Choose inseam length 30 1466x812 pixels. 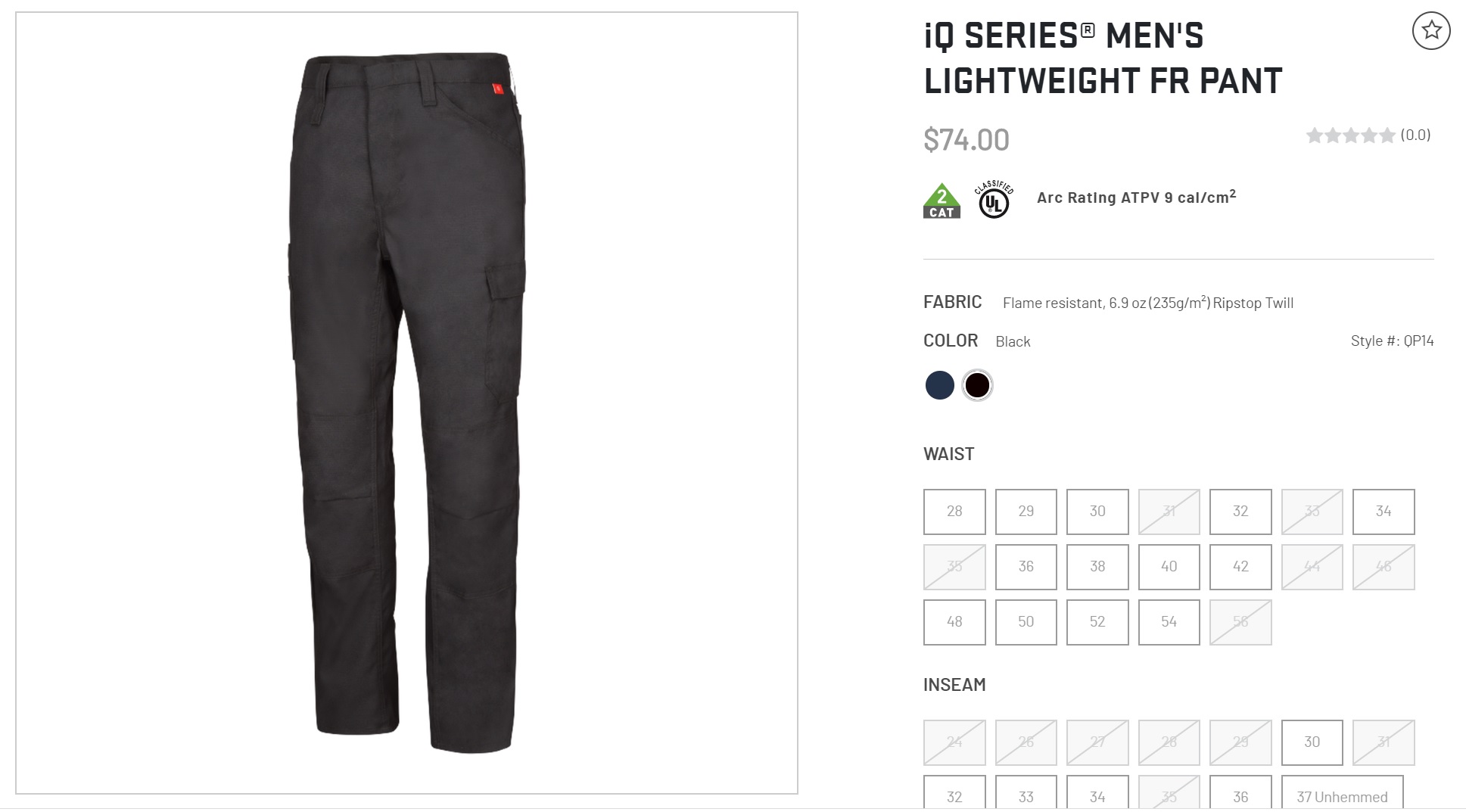click(1312, 742)
